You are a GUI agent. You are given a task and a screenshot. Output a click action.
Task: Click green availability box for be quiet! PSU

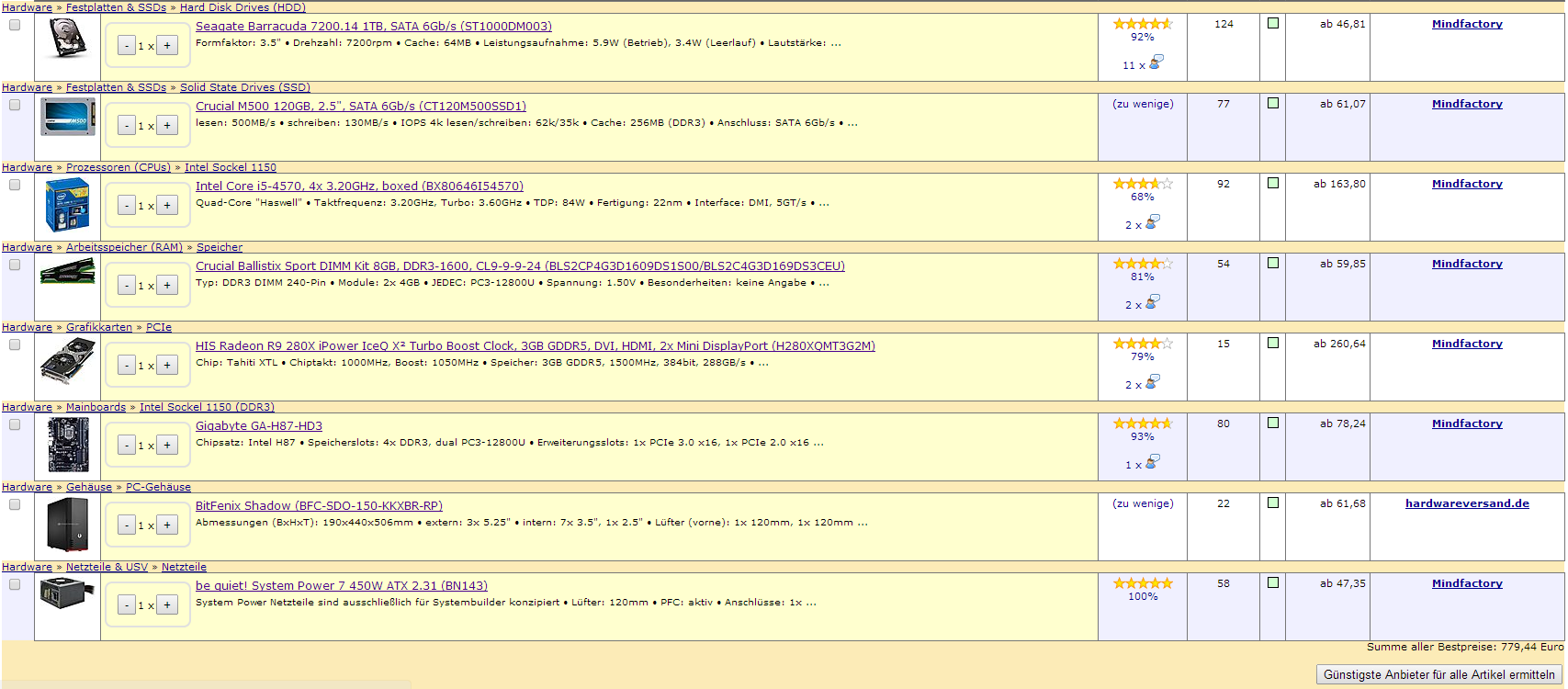pos(1273,582)
